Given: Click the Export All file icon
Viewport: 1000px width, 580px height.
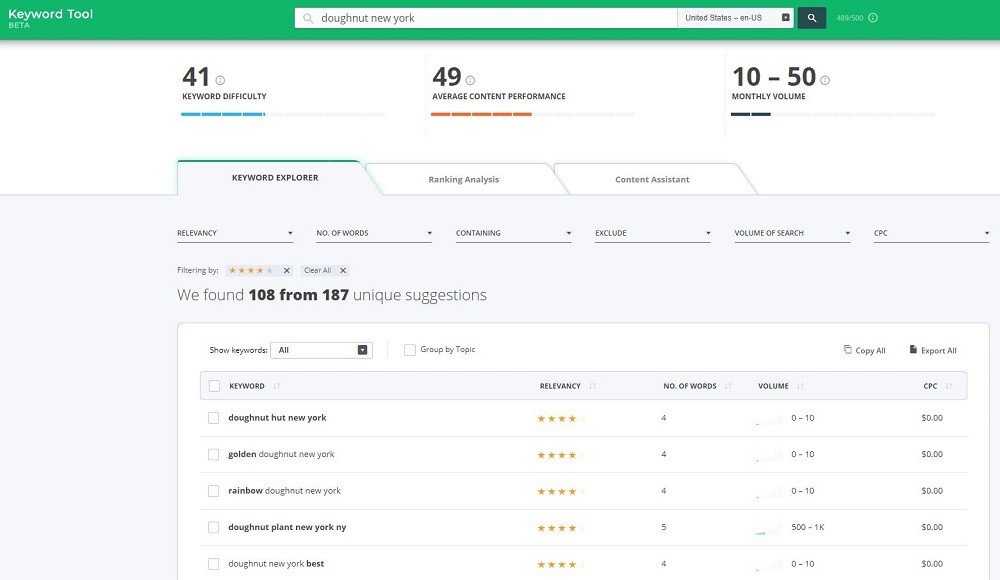Looking at the screenshot, I should (x=913, y=350).
